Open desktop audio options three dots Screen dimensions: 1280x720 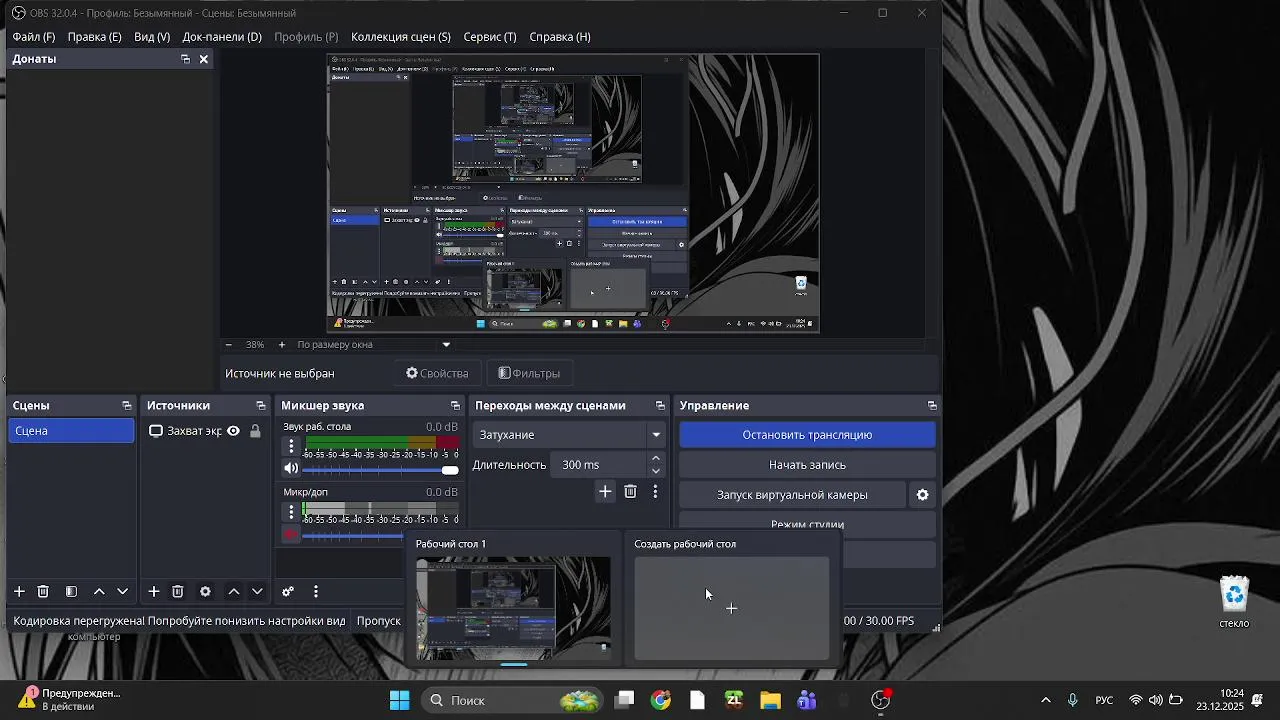coord(291,446)
